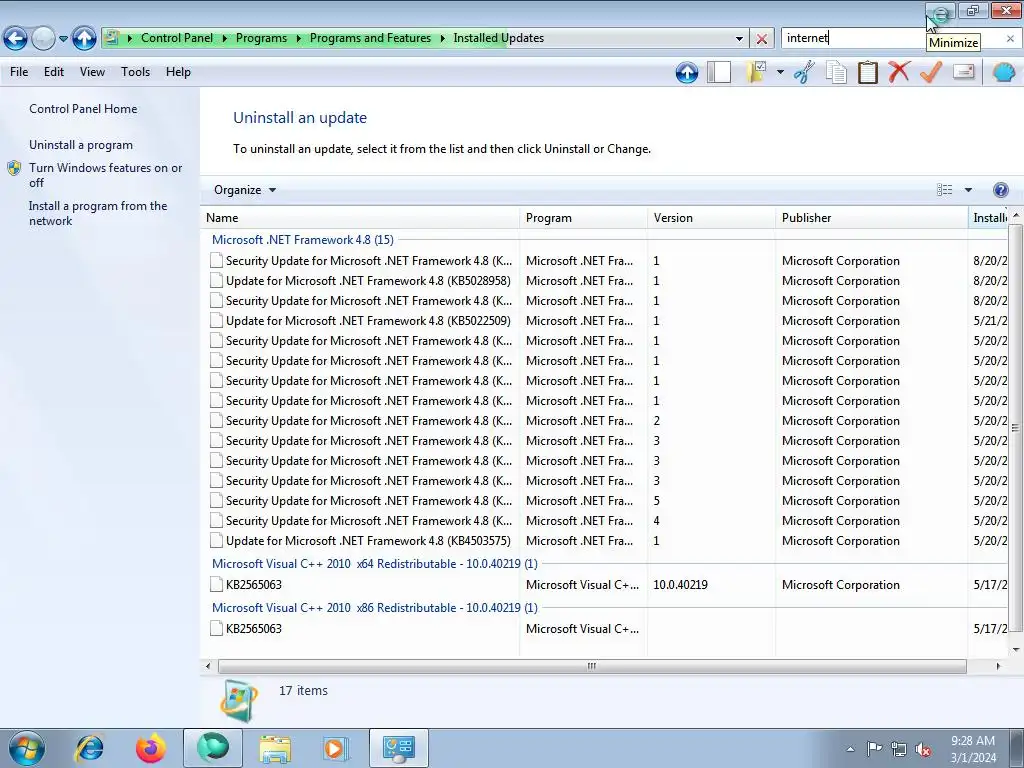The height and width of the screenshot is (768, 1024).
Task: Select KB2565063 under the x64 Redistributable group
Action: pyautogui.click(x=253, y=584)
